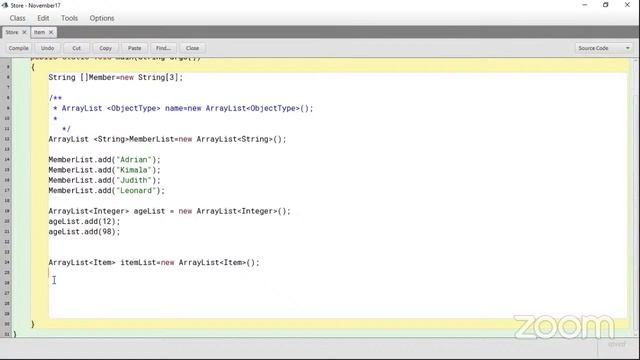Viewport: 640px width, 360px height.
Task: Close the Store tab
Action: [x=24, y=32]
